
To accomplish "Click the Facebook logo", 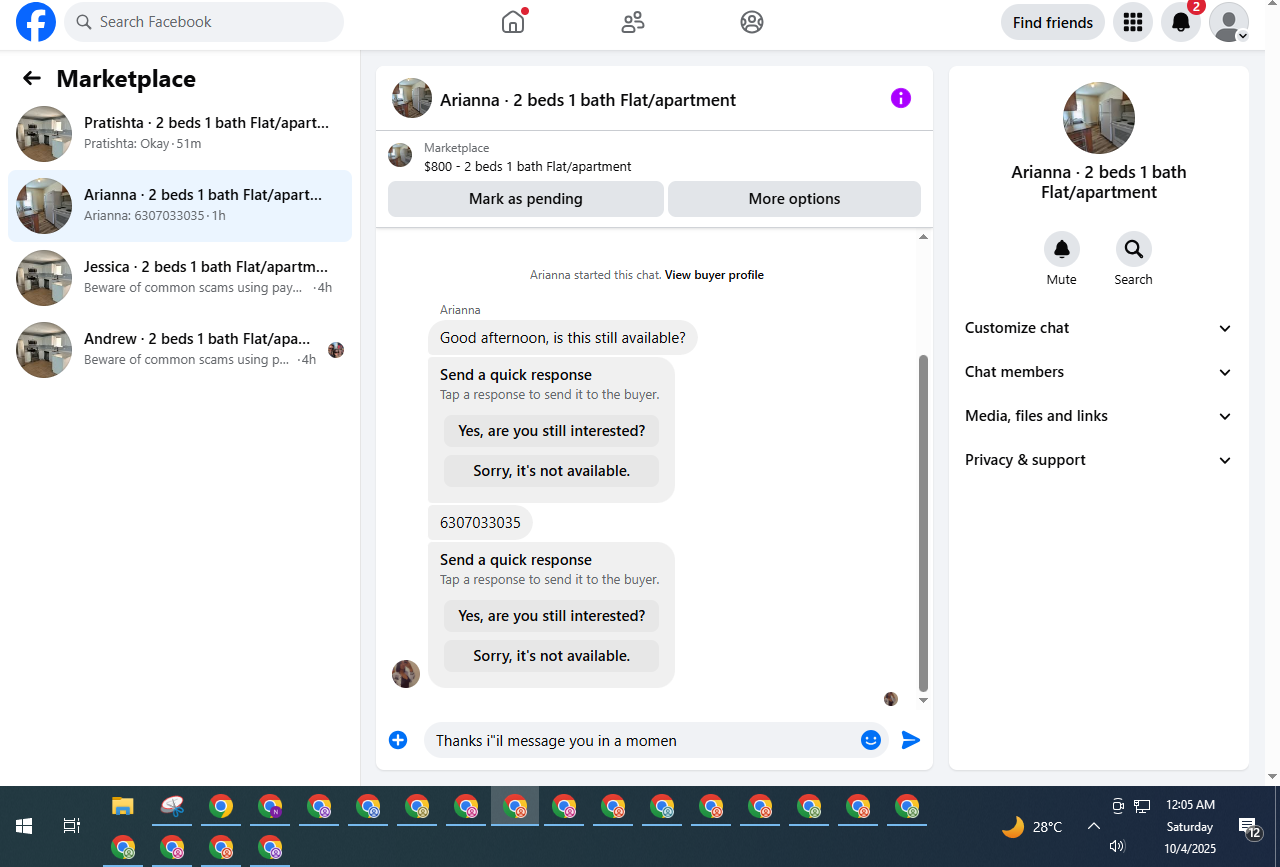I will coord(36,22).
